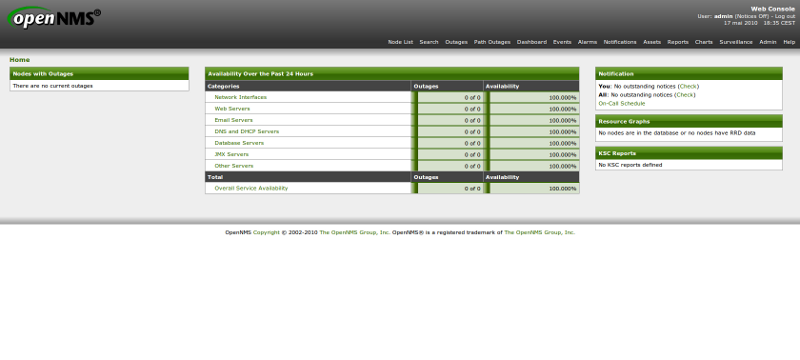Click 'No KSC reports defined' text
The height and width of the screenshot is (360, 800).
tap(630, 165)
